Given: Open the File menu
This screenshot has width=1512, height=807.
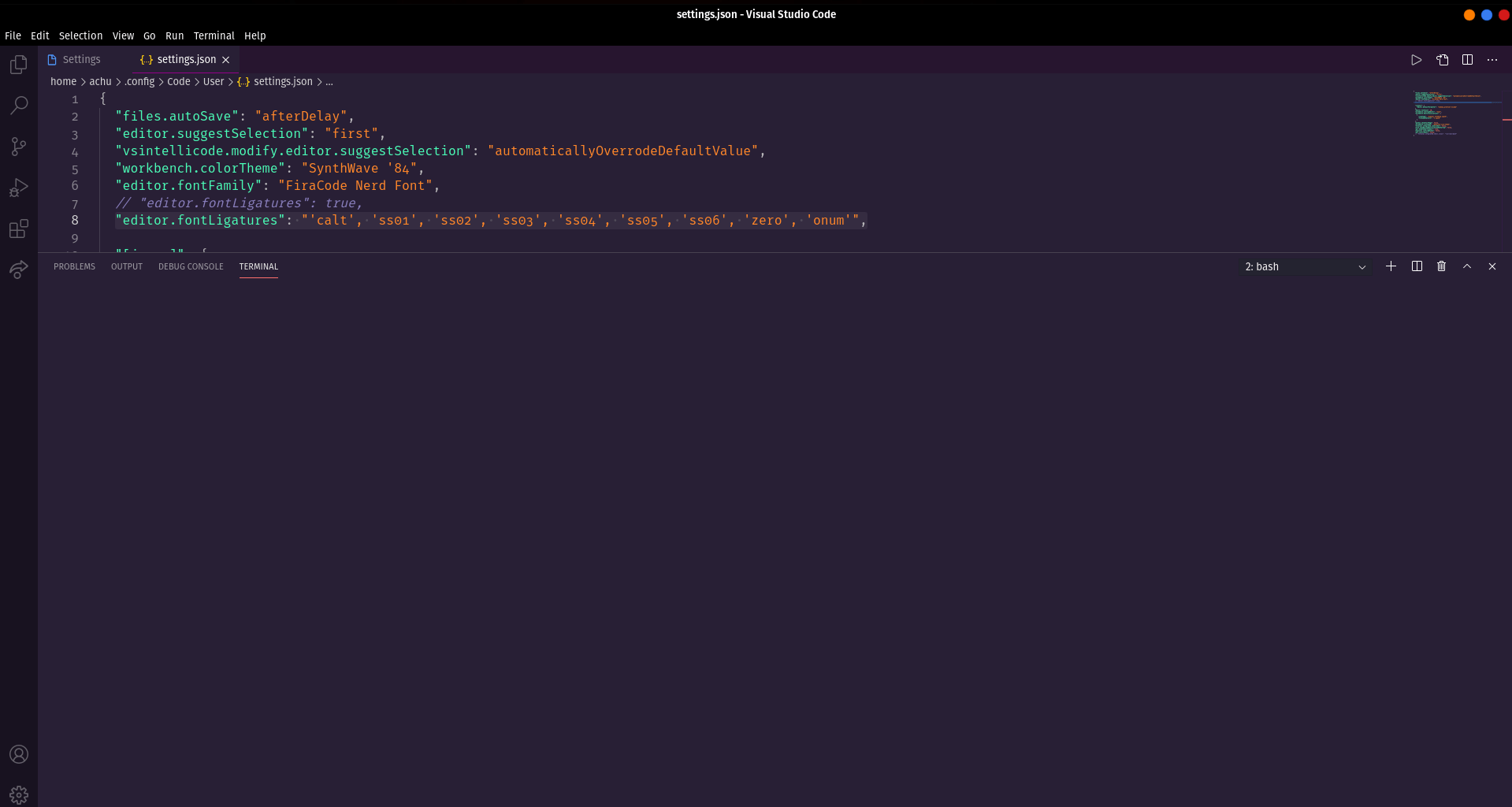Looking at the screenshot, I should (13, 35).
